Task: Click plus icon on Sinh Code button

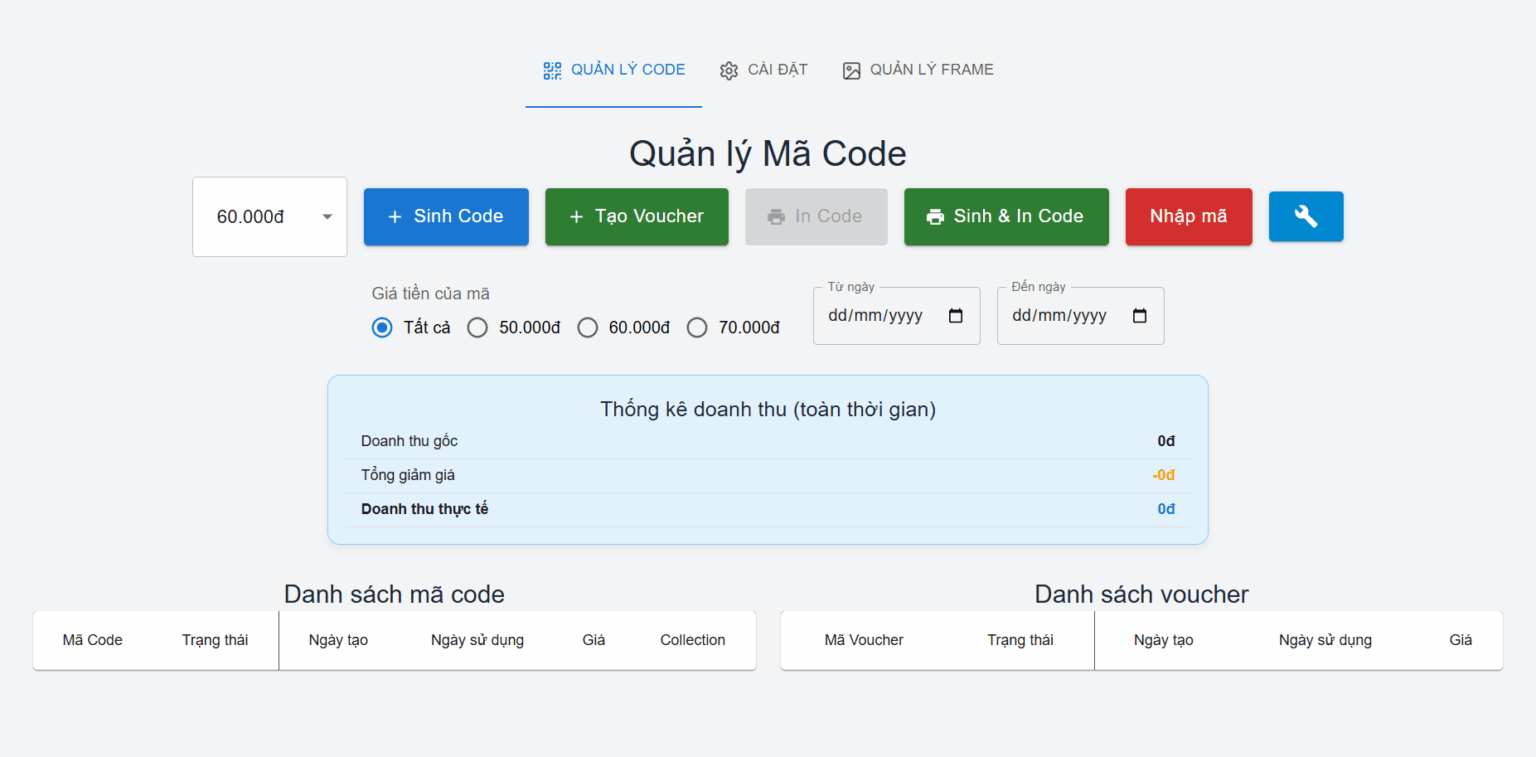Action: 394,217
